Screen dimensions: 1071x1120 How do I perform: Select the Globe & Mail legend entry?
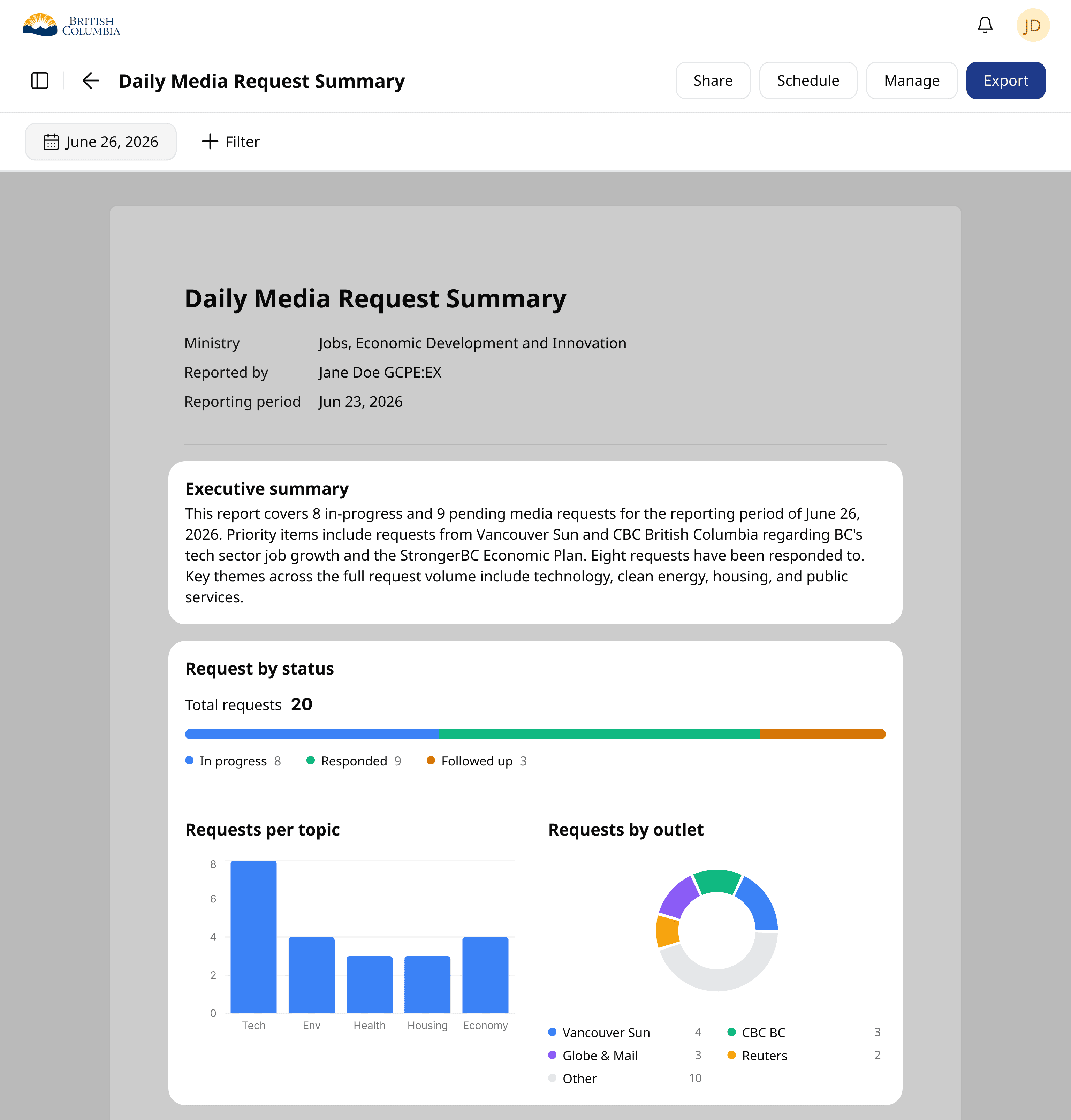(624, 1055)
